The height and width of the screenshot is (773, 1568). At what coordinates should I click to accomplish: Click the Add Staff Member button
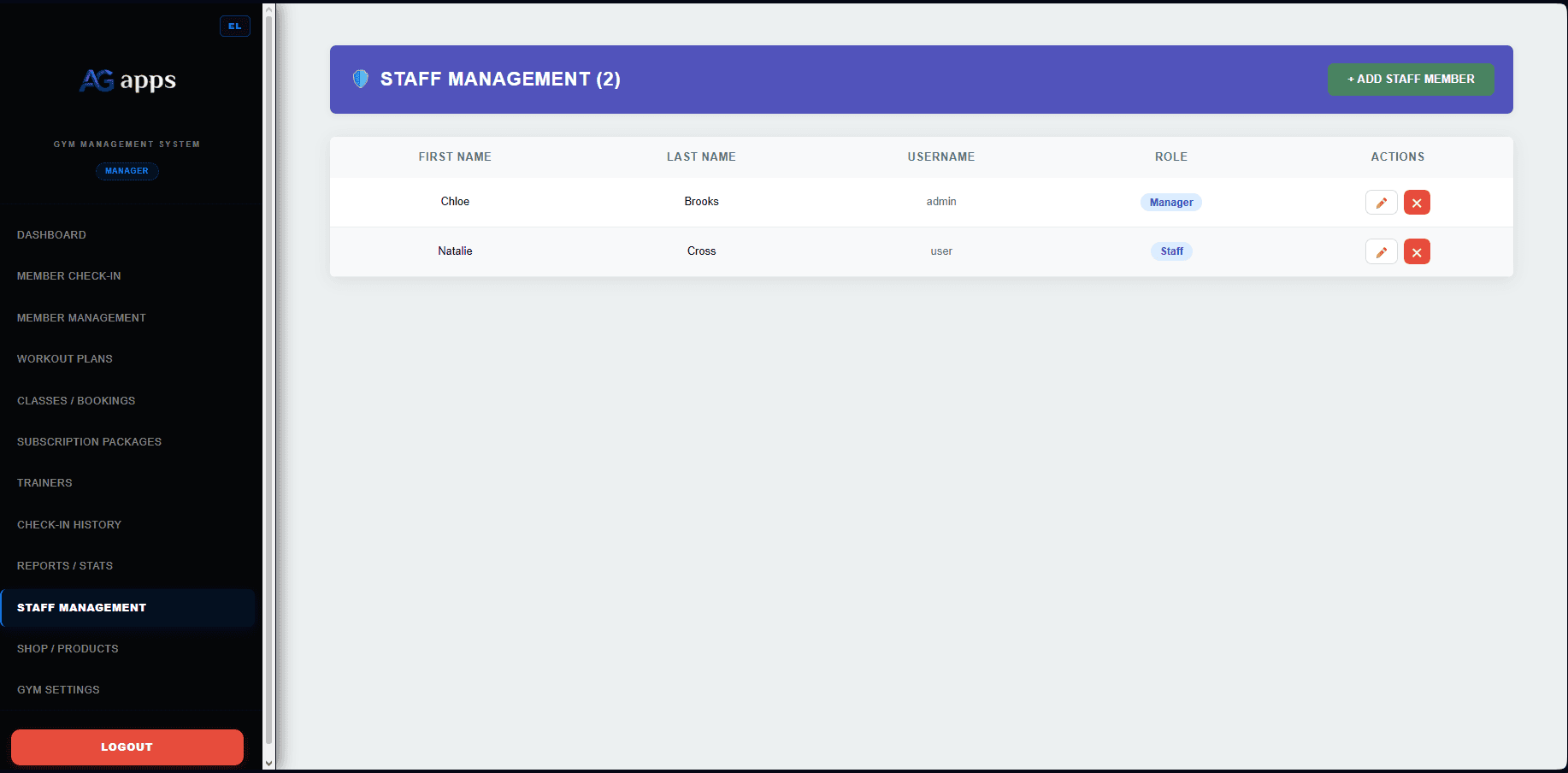coord(1410,80)
